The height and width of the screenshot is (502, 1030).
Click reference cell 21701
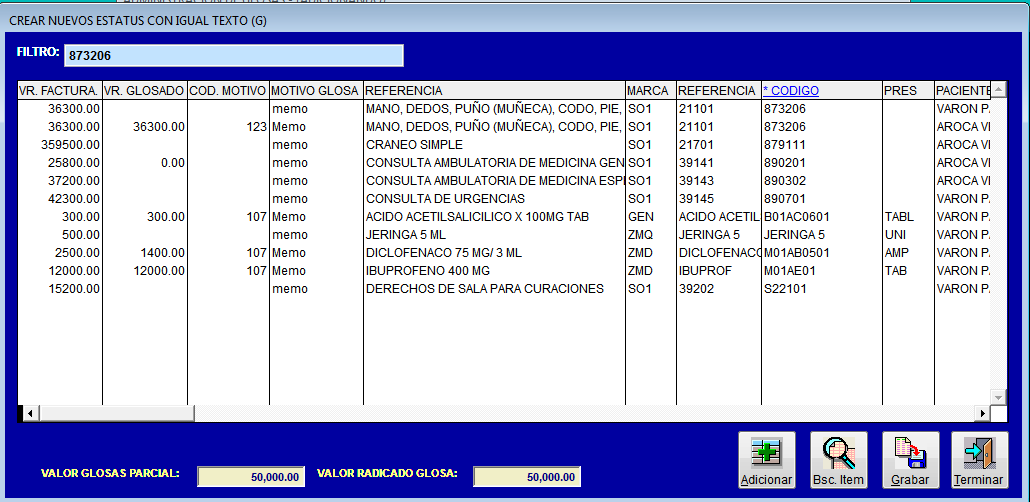pos(719,145)
